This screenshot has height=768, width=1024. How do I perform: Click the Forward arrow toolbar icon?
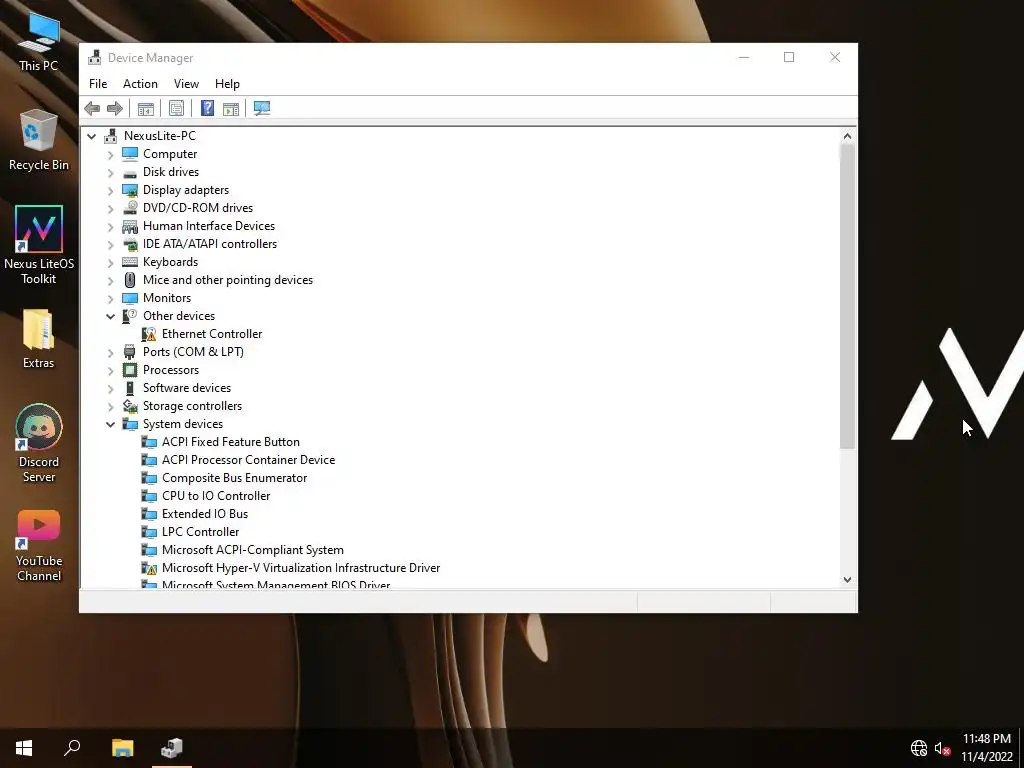tap(115, 108)
